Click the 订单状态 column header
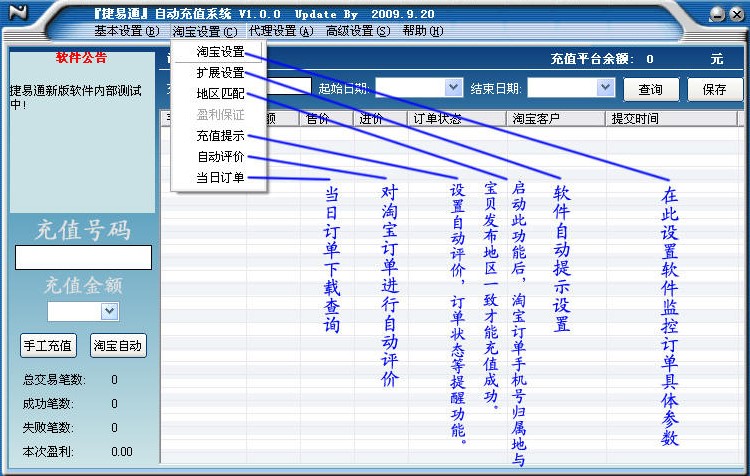 coord(457,119)
